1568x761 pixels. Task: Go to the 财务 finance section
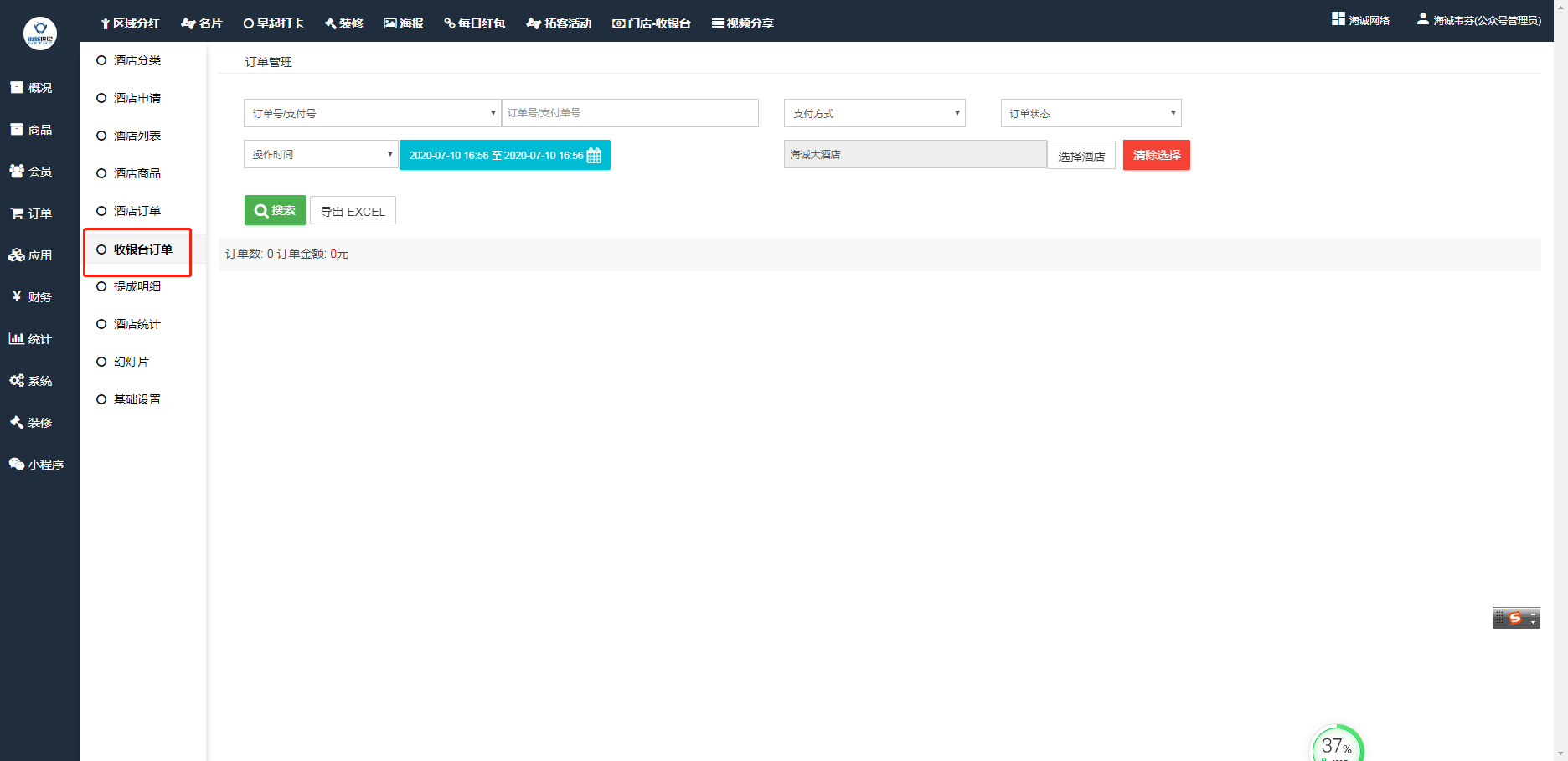tap(32, 297)
